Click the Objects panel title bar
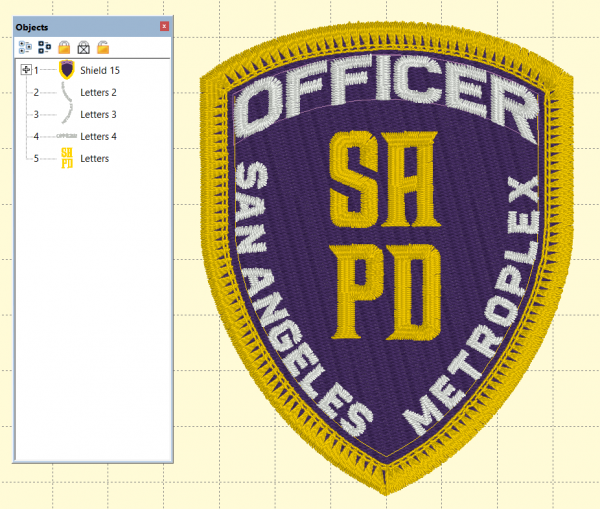600x509 pixels. click(80, 25)
